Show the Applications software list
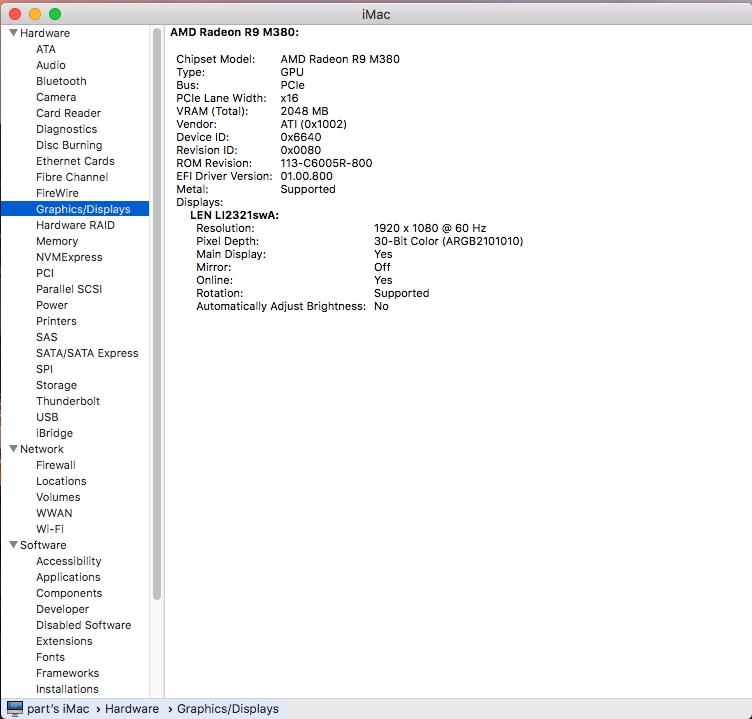Viewport: 752px width, 719px height. pyautogui.click(x=68, y=577)
